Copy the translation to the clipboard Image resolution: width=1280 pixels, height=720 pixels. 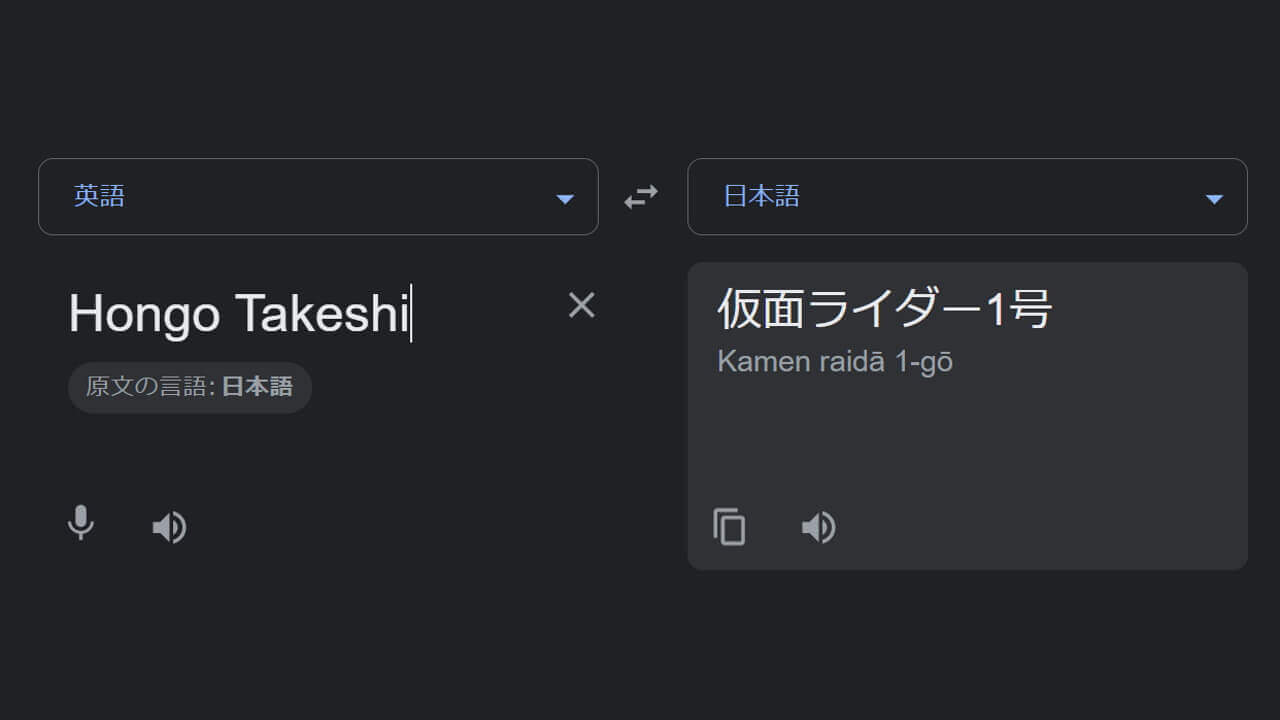pyautogui.click(x=729, y=527)
